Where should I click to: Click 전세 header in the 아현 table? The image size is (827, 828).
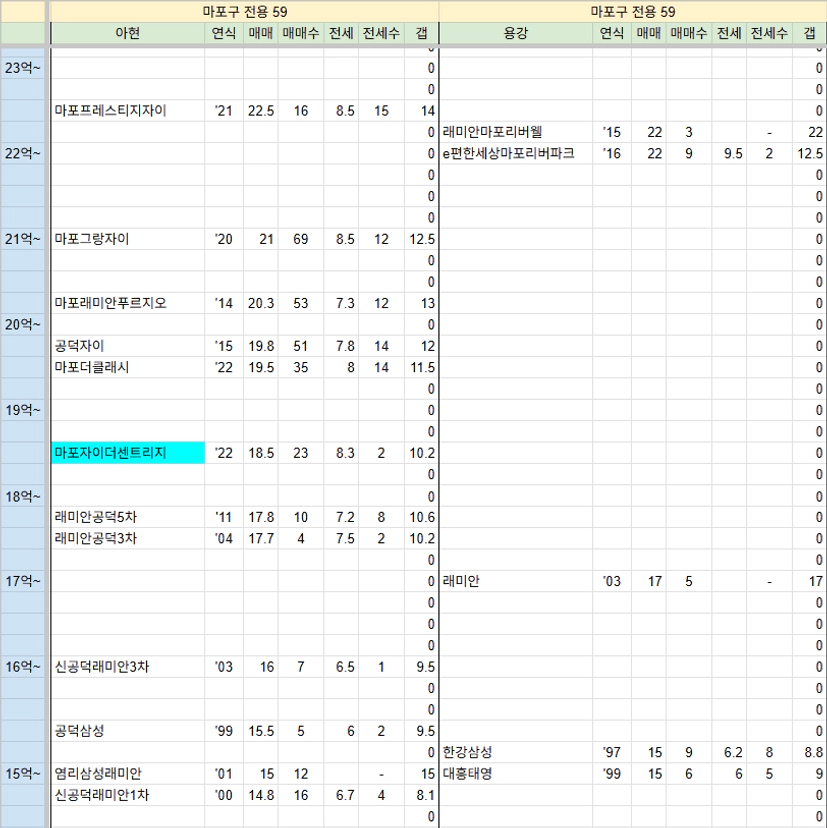[341, 33]
